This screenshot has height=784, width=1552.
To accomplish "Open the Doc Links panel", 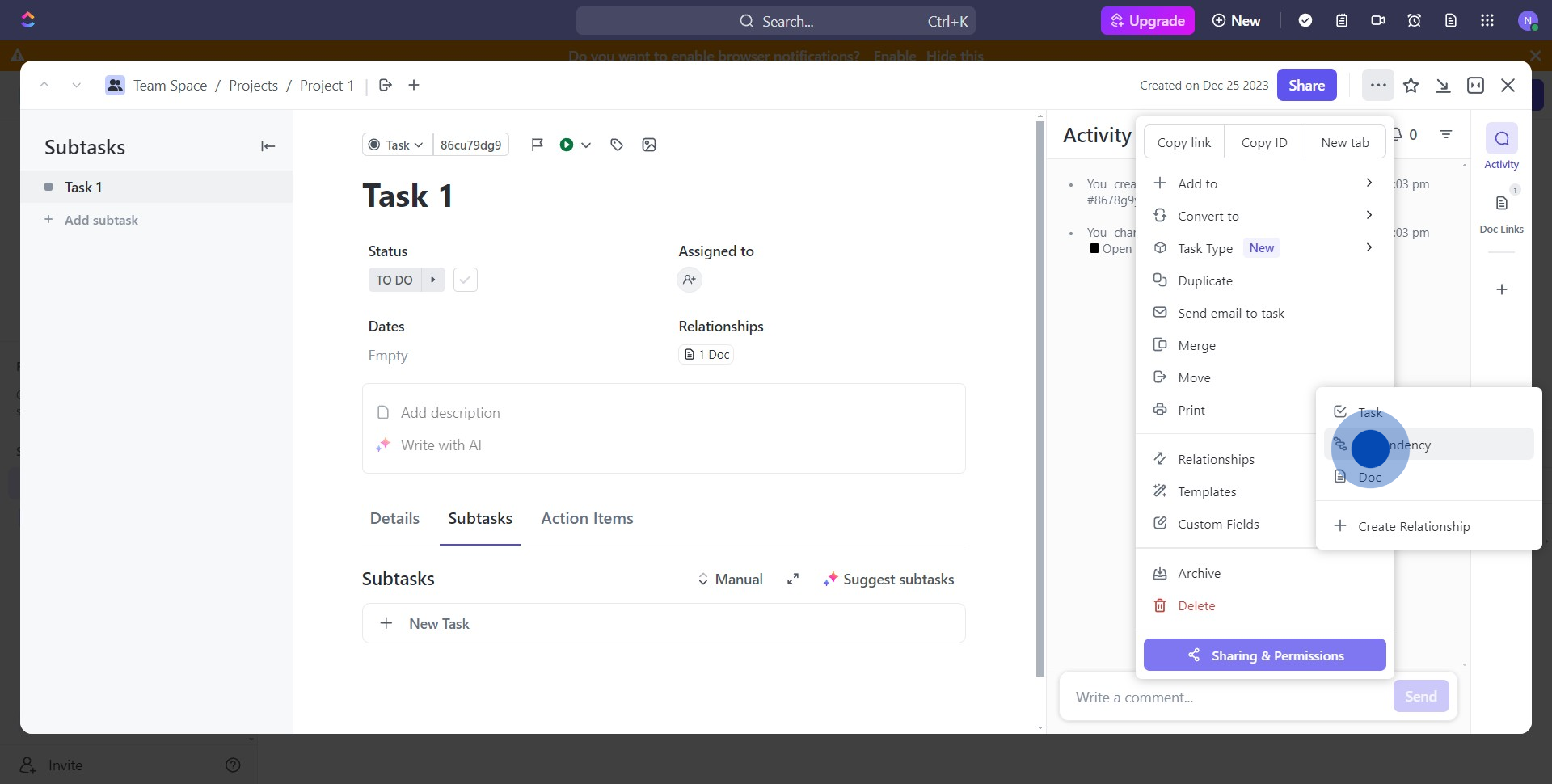I will (x=1501, y=213).
